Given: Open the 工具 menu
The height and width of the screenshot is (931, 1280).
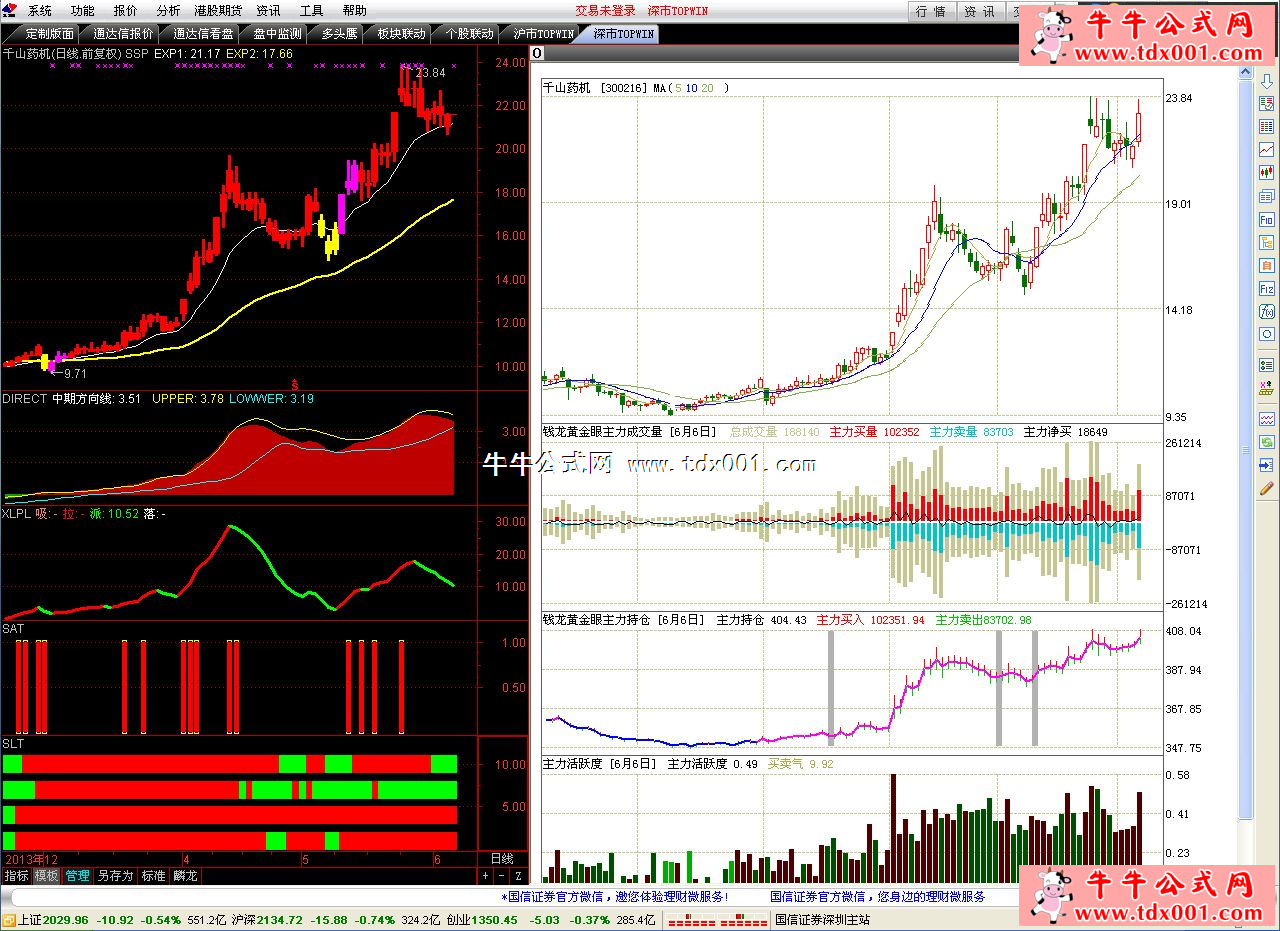Looking at the screenshot, I should 312,11.
